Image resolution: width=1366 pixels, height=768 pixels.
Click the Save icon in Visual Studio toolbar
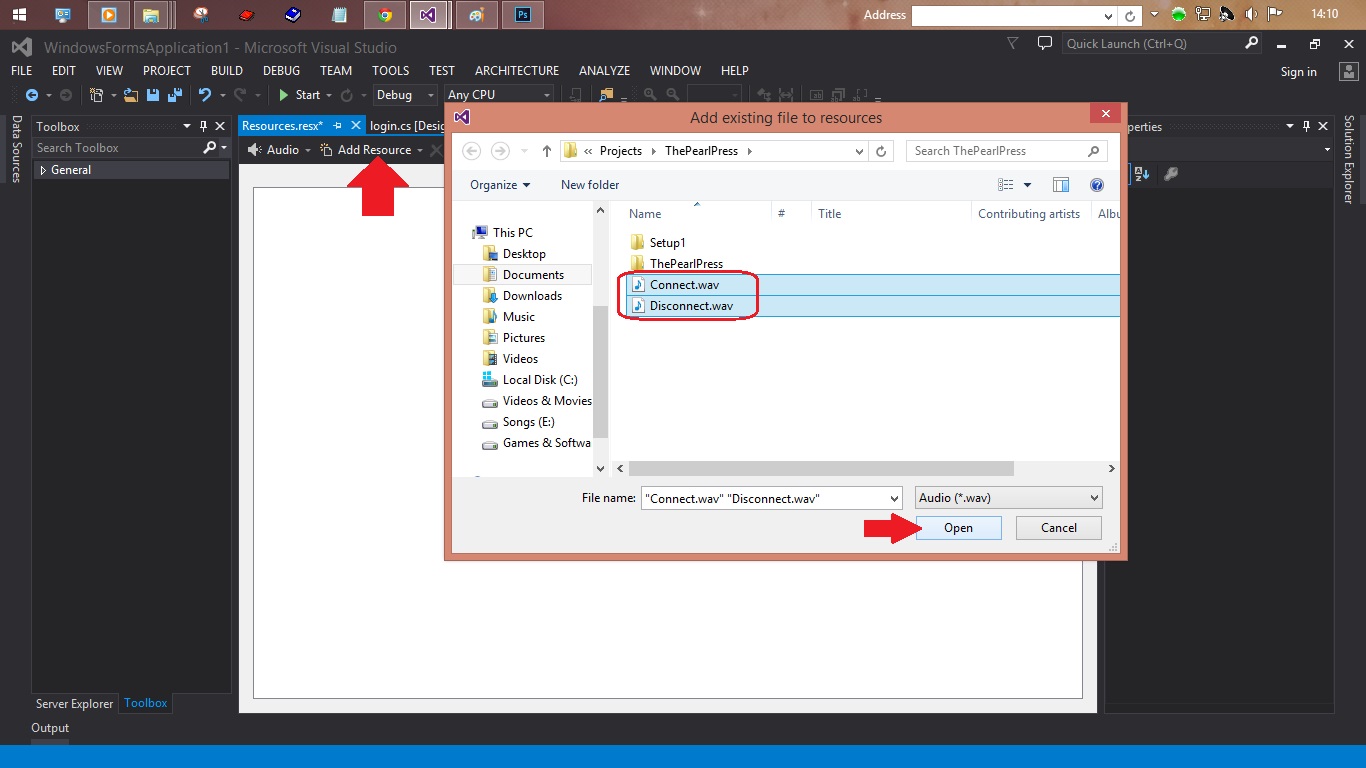153,95
